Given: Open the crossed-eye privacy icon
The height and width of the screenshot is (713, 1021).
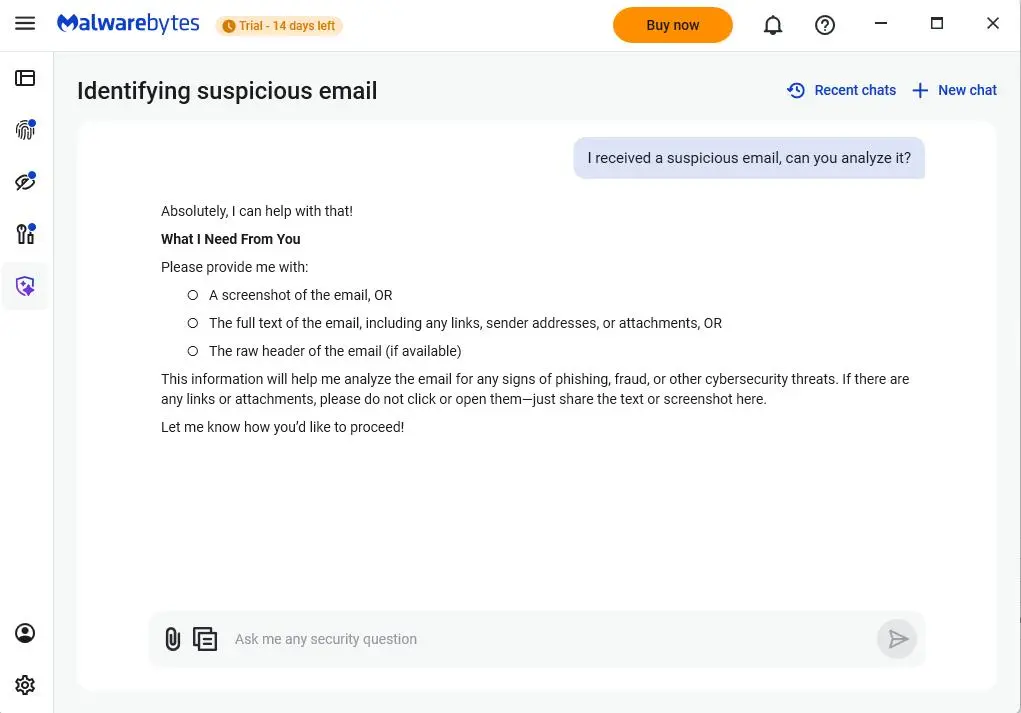Looking at the screenshot, I should point(25,182).
